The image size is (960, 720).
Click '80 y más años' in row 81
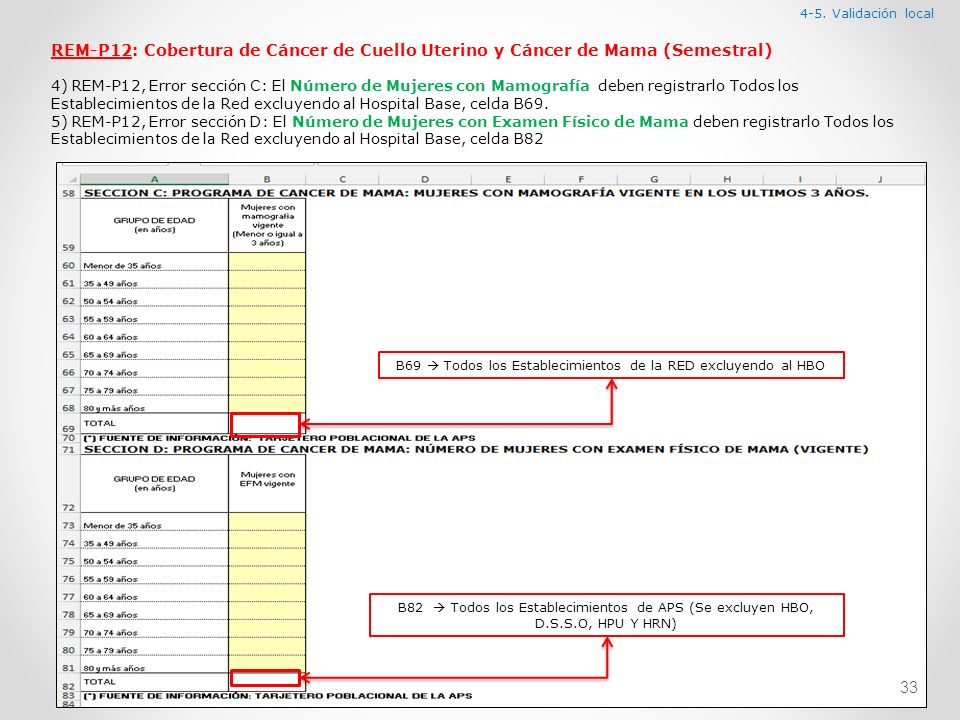click(x=114, y=668)
